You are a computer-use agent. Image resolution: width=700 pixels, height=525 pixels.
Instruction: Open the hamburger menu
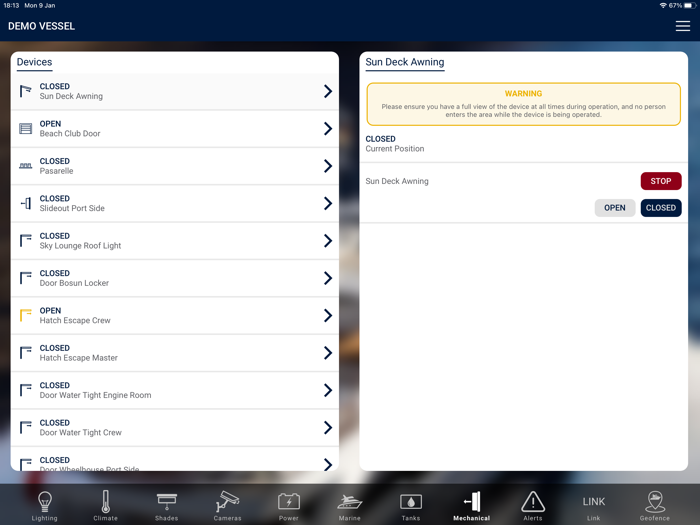(x=682, y=26)
